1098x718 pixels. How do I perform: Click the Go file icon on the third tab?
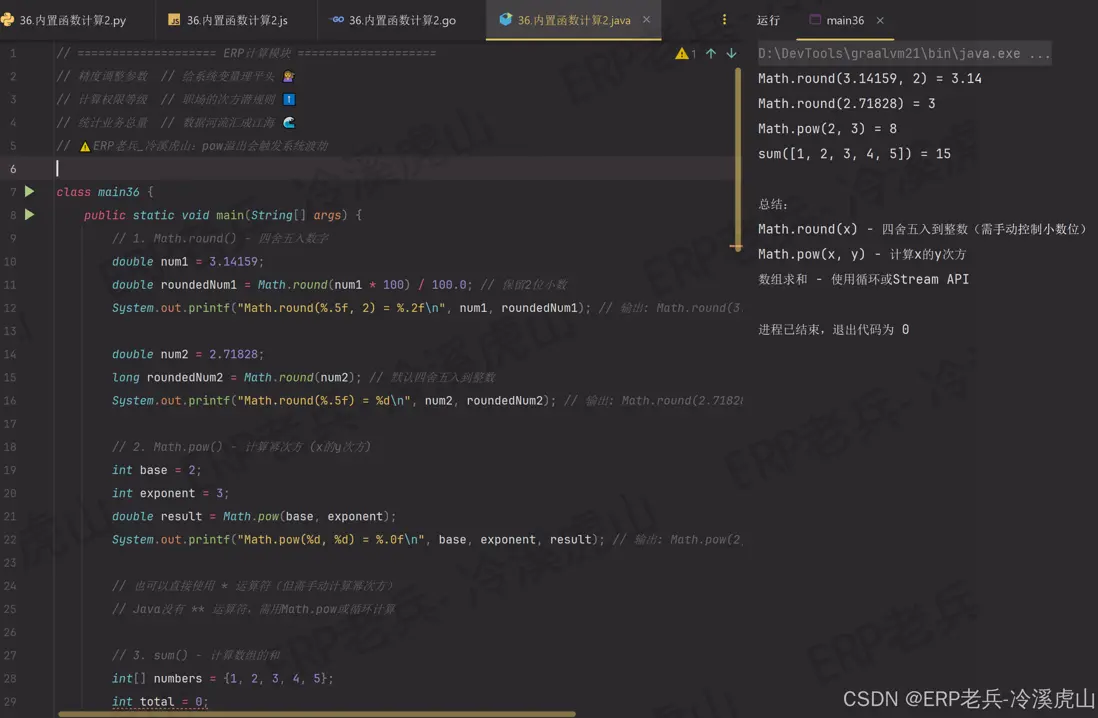click(338, 20)
